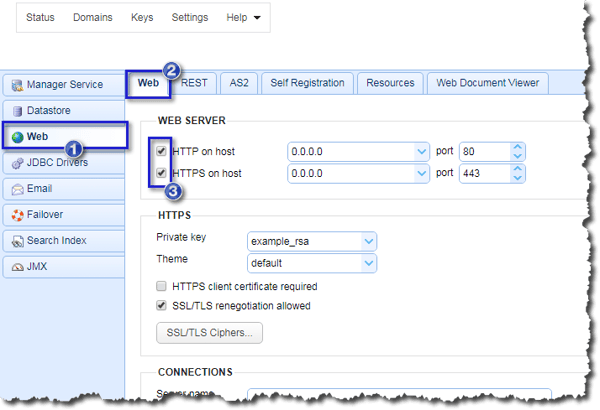
Task: Enable HTTPS client certificate required
Action: click(x=161, y=286)
